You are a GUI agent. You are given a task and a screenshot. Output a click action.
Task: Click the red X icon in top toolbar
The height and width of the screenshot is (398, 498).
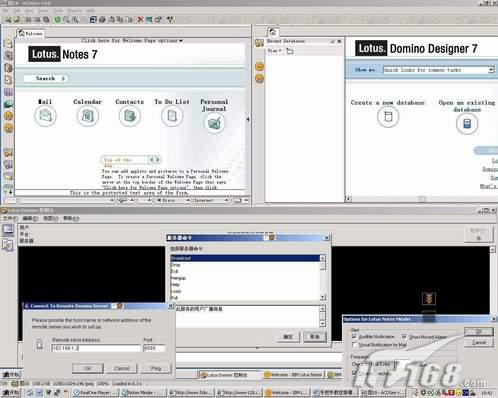pos(140,20)
